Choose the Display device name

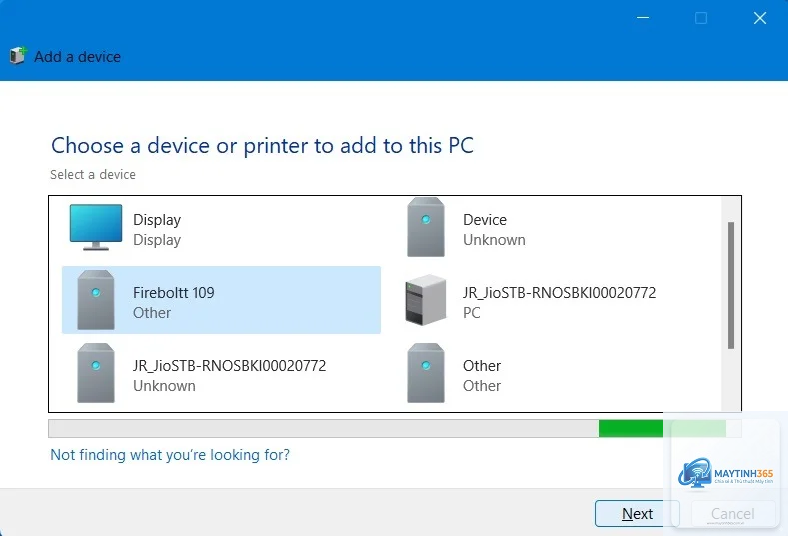157,220
